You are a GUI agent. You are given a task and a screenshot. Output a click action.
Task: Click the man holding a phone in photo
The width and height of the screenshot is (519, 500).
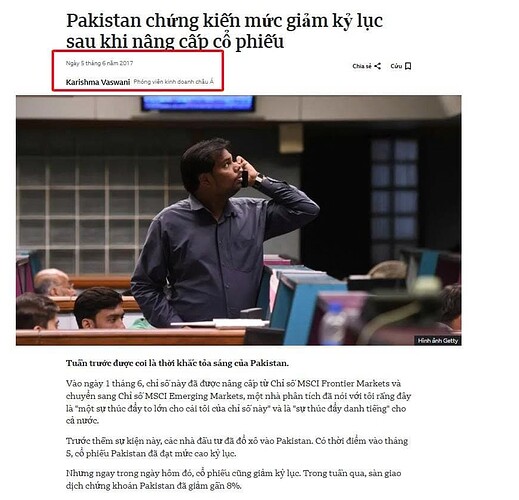(x=223, y=233)
